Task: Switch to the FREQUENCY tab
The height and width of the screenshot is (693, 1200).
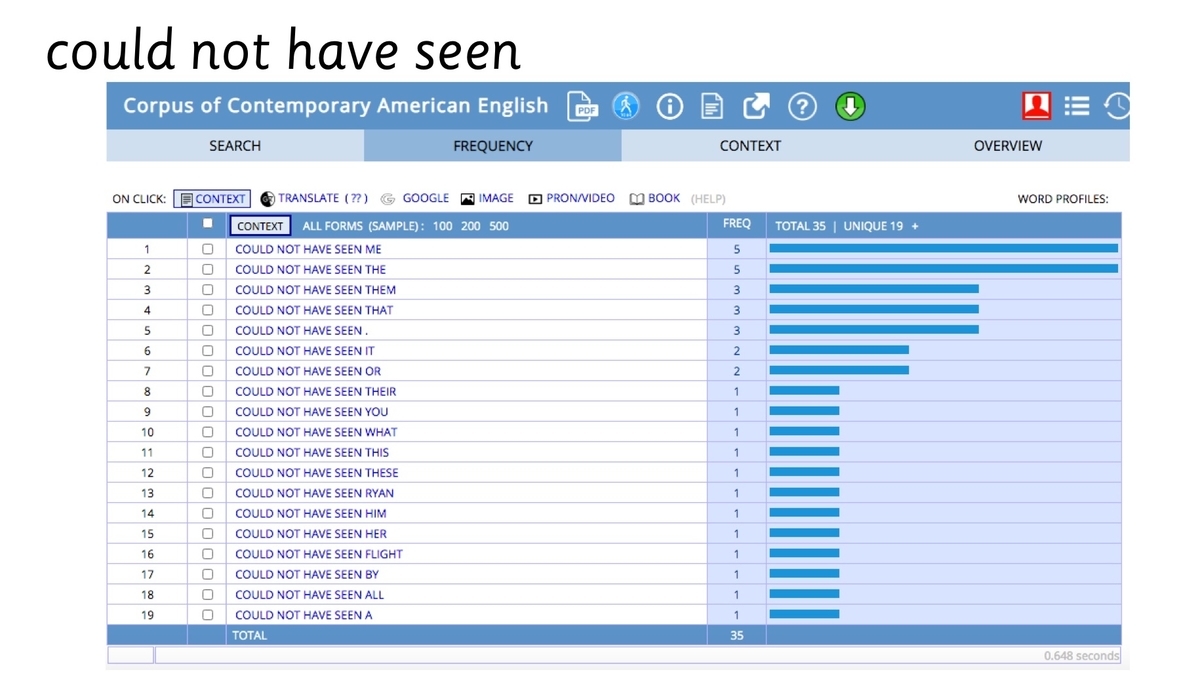Action: pyautogui.click(x=493, y=146)
